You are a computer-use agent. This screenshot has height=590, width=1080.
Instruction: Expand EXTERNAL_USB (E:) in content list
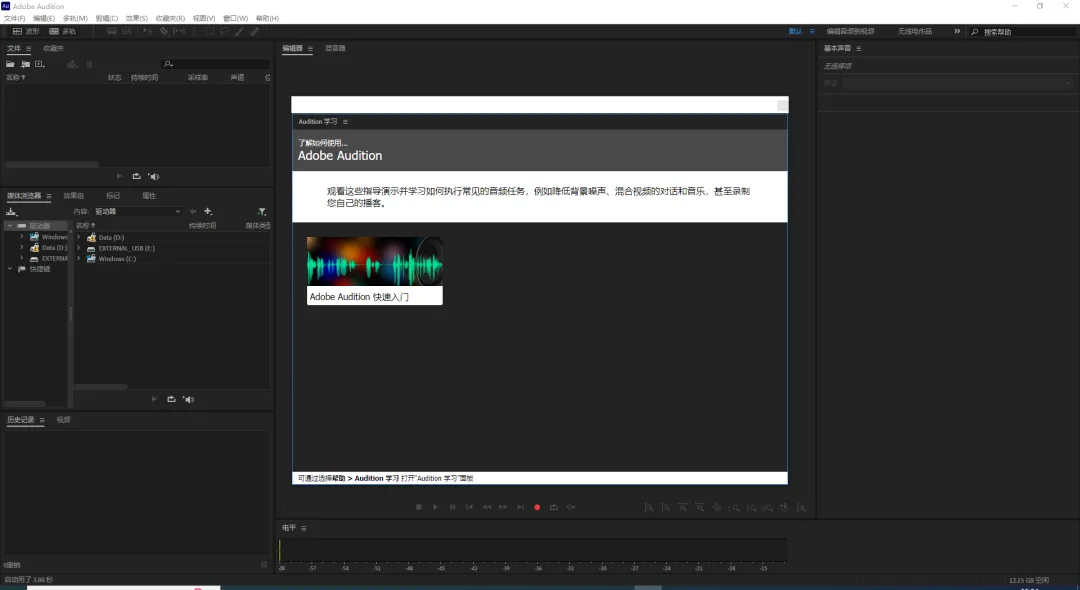tap(79, 248)
